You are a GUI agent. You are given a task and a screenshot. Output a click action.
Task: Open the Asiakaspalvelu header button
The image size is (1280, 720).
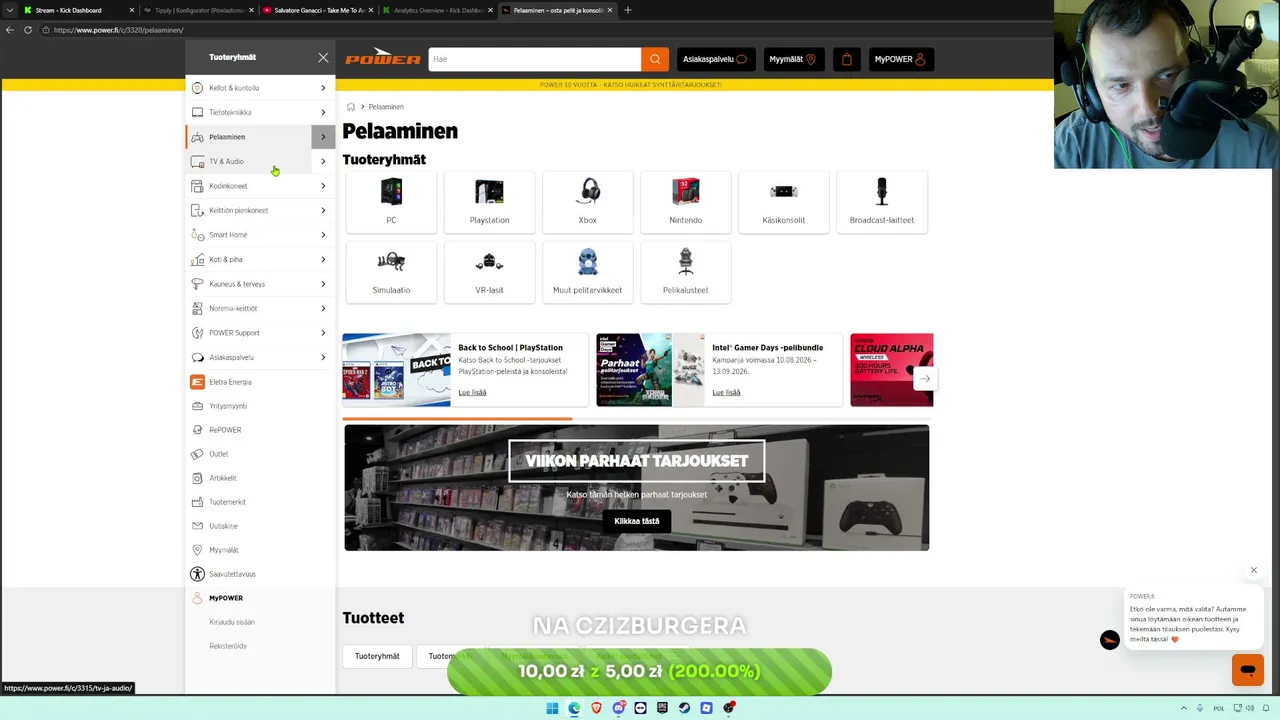(715, 59)
